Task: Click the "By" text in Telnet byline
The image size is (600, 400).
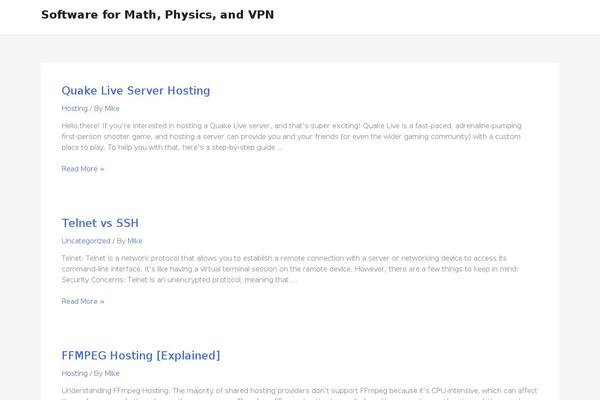Action: [x=121, y=241]
